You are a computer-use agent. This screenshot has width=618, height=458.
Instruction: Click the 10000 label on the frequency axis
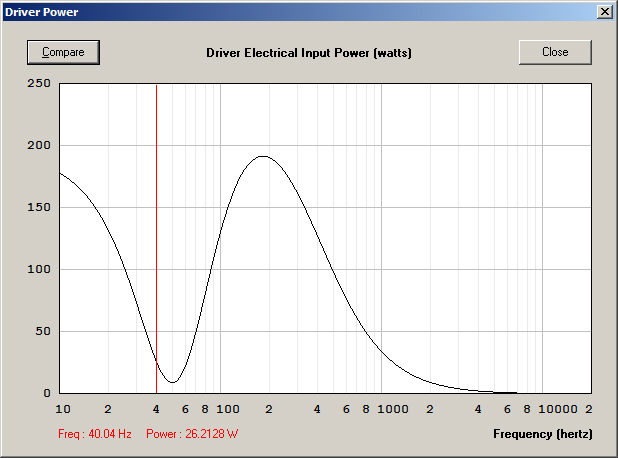tap(558, 409)
